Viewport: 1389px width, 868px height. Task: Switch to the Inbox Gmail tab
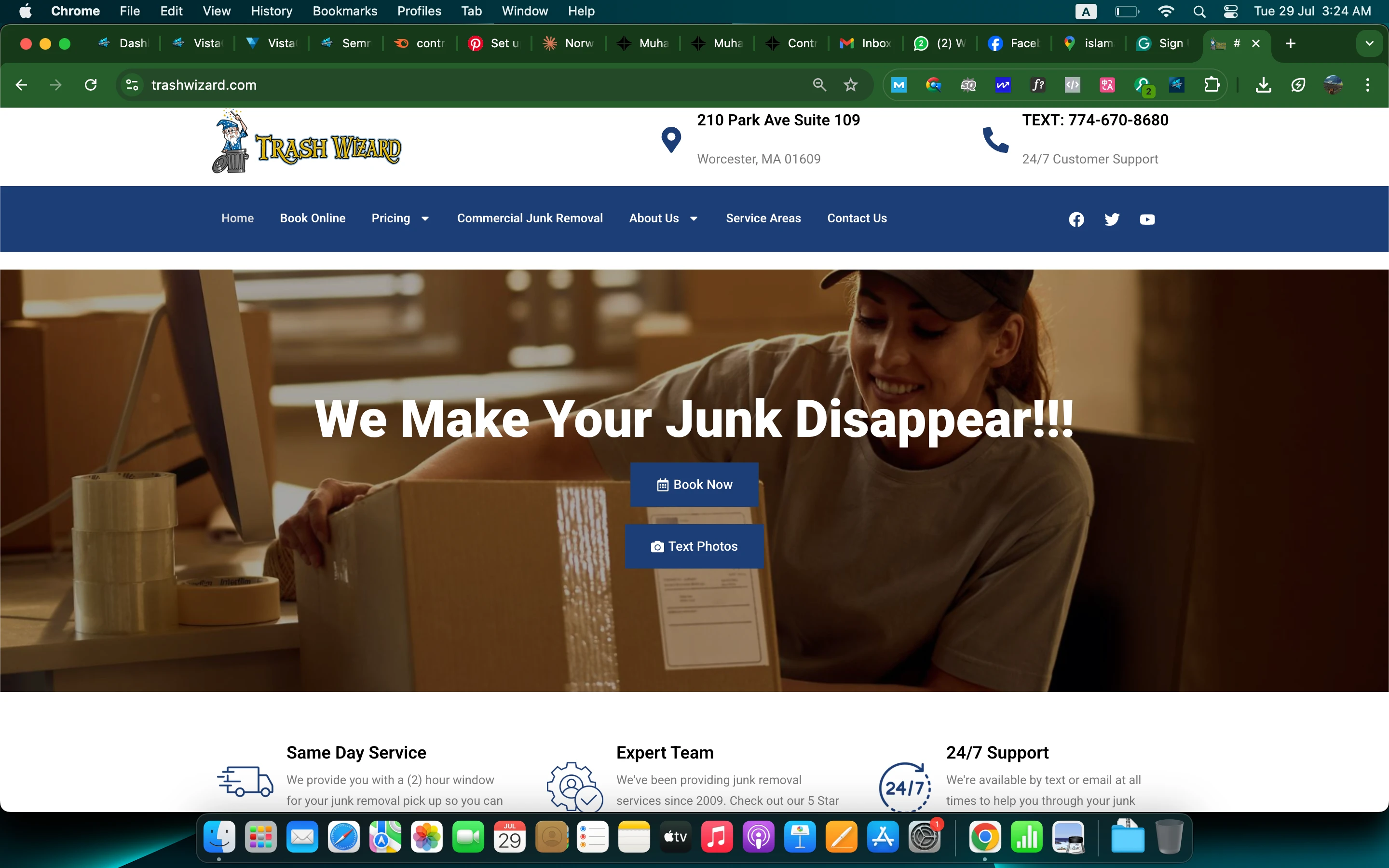click(x=866, y=43)
